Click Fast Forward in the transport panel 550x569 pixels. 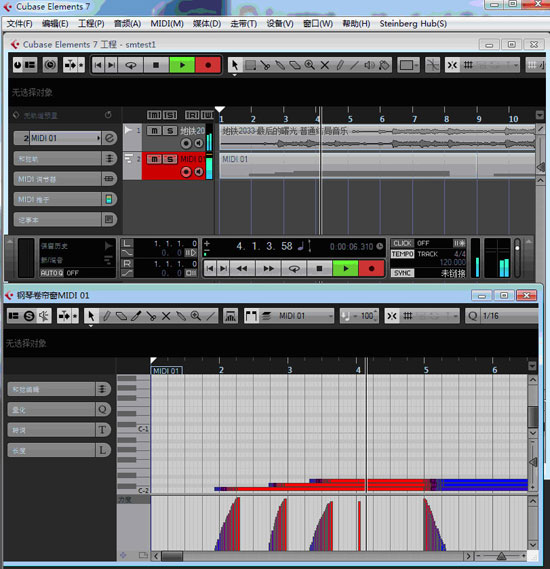tap(268, 269)
